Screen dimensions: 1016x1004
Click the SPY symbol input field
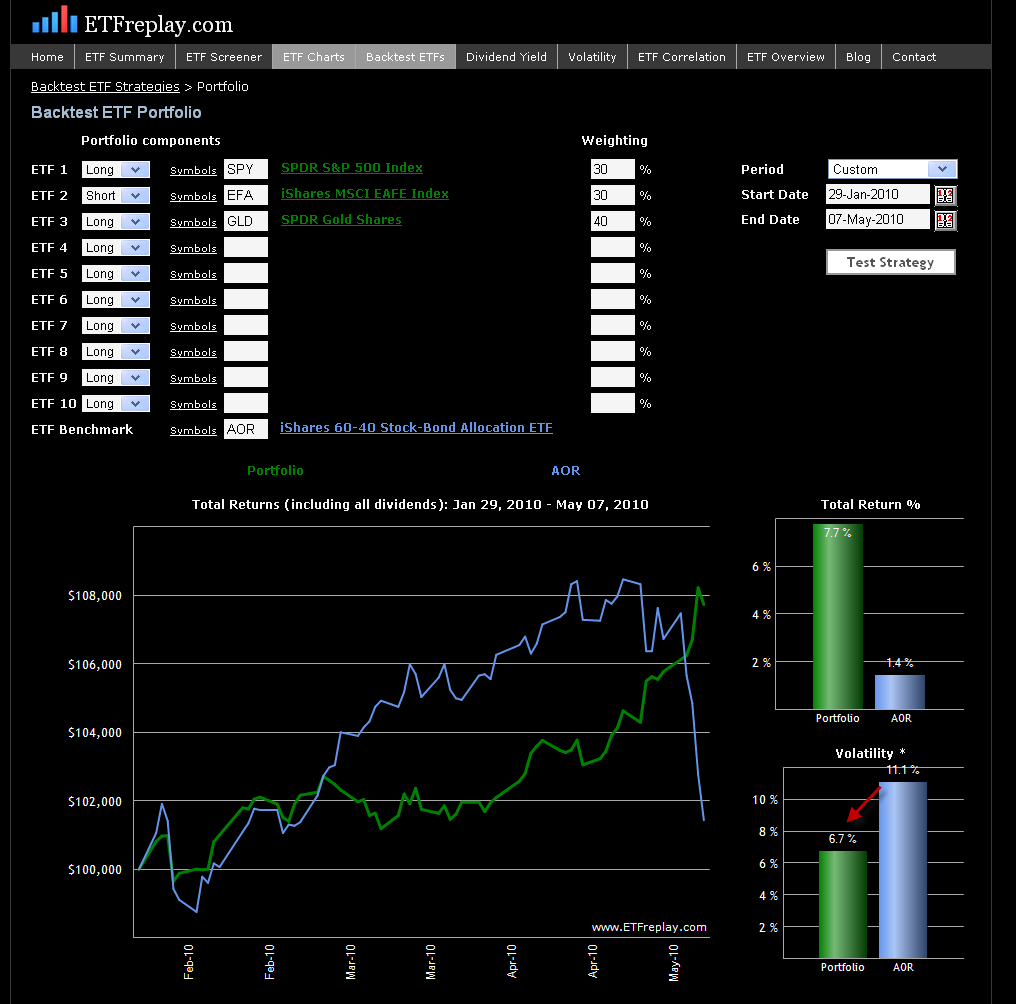246,169
